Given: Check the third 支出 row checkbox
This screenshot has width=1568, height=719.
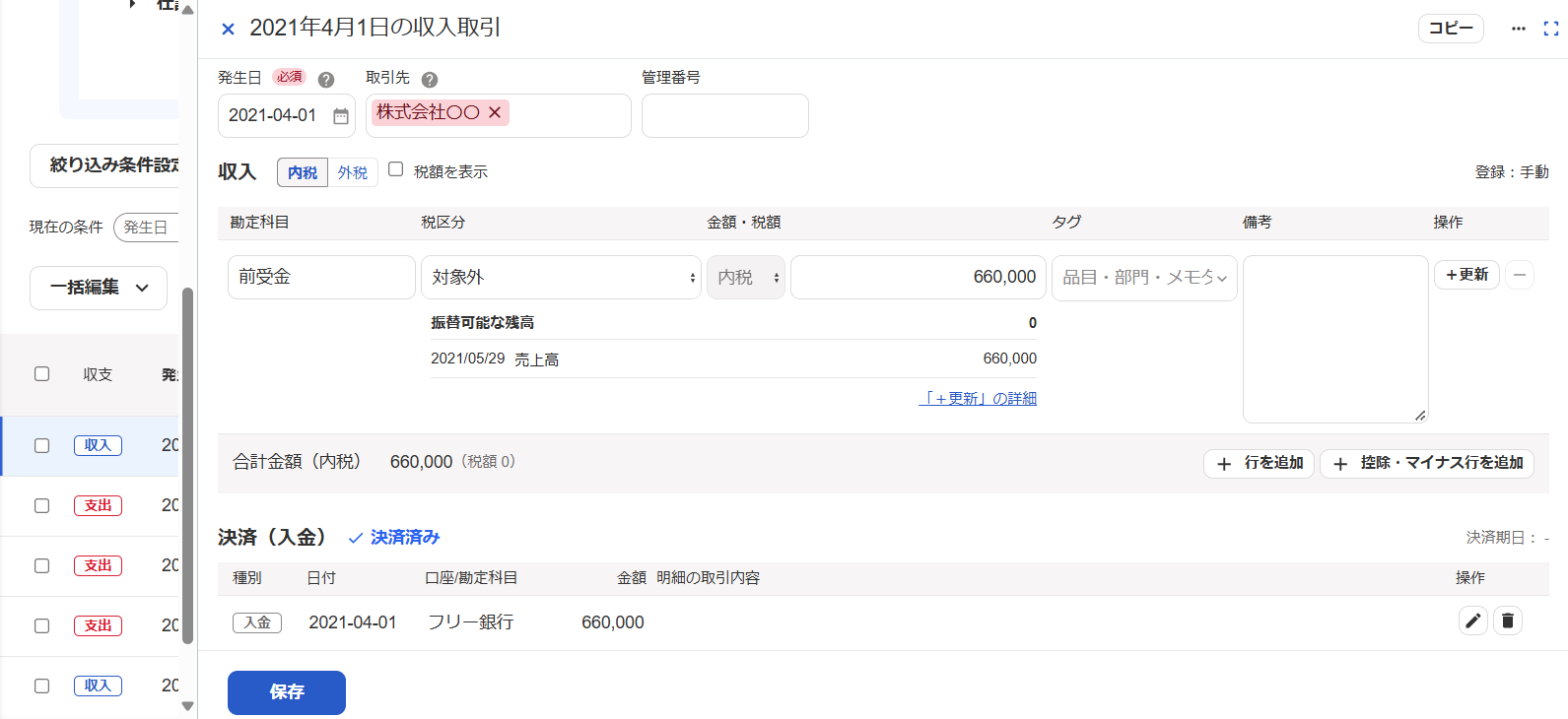Looking at the screenshot, I should coord(41,625).
